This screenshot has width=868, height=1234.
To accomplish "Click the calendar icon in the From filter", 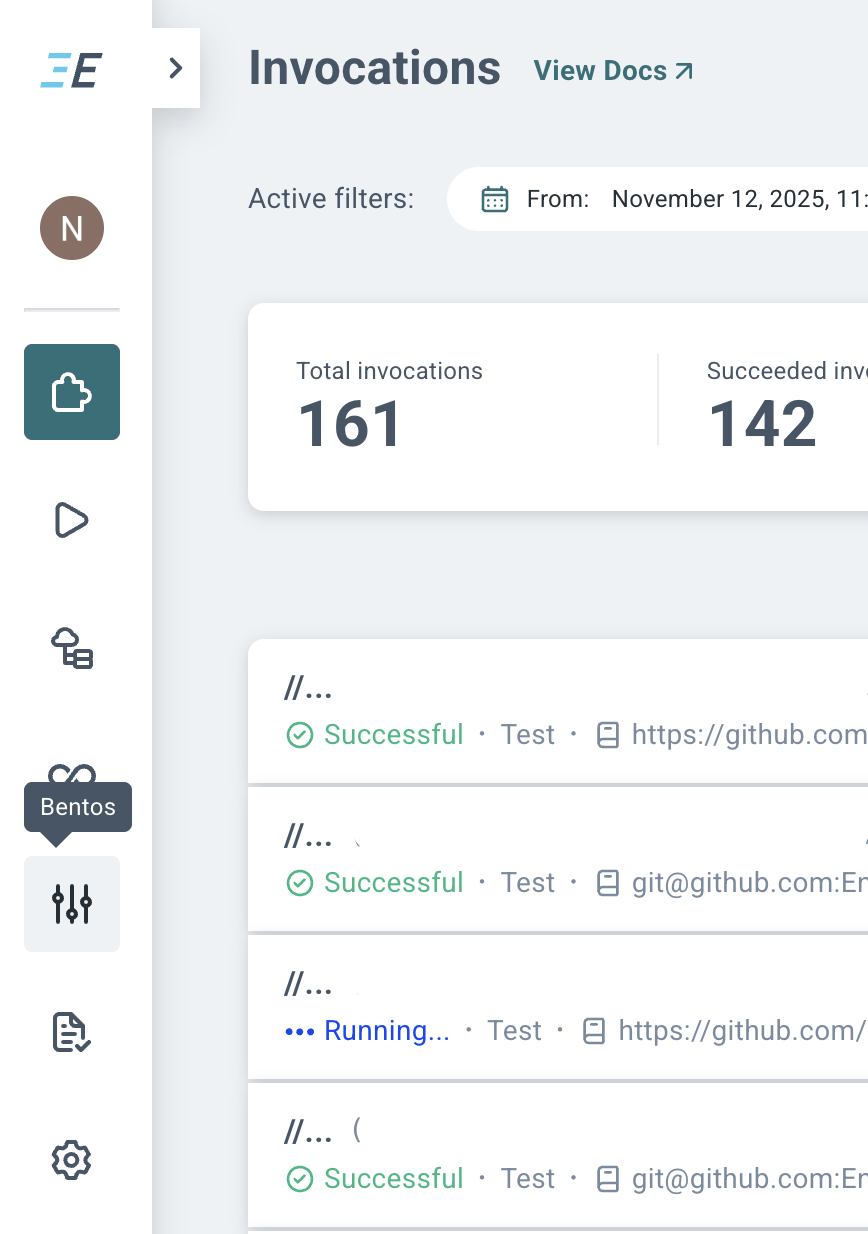I will pyautogui.click(x=495, y=199).
